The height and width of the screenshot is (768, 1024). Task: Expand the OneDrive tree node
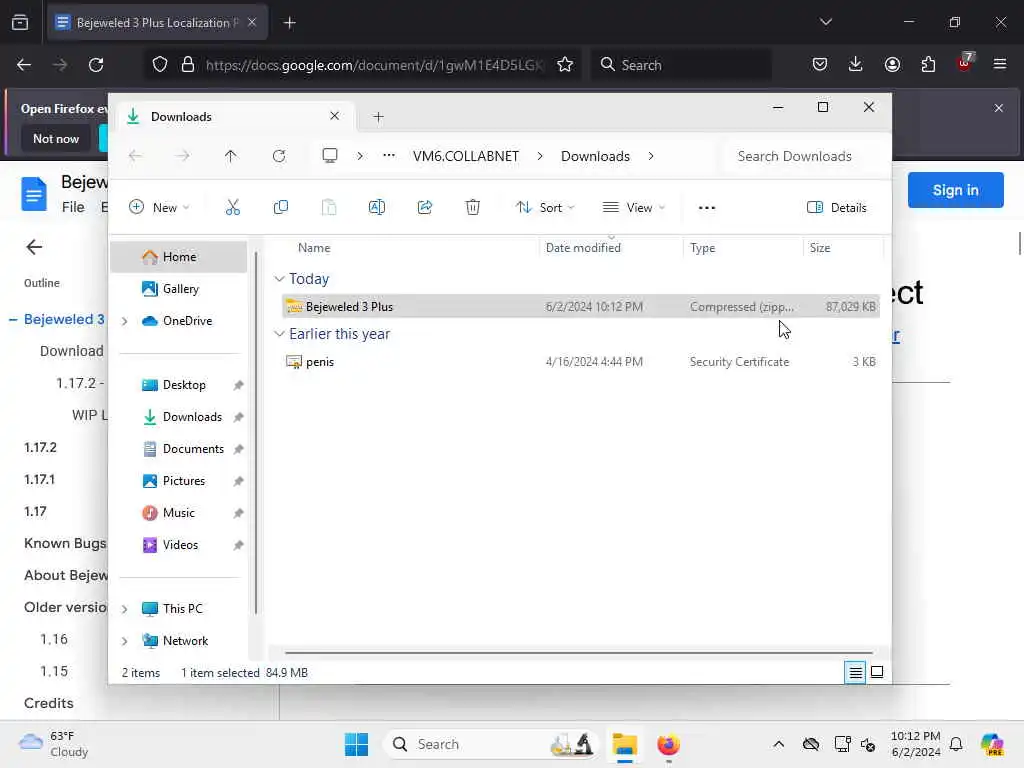[x=124, y=321]
